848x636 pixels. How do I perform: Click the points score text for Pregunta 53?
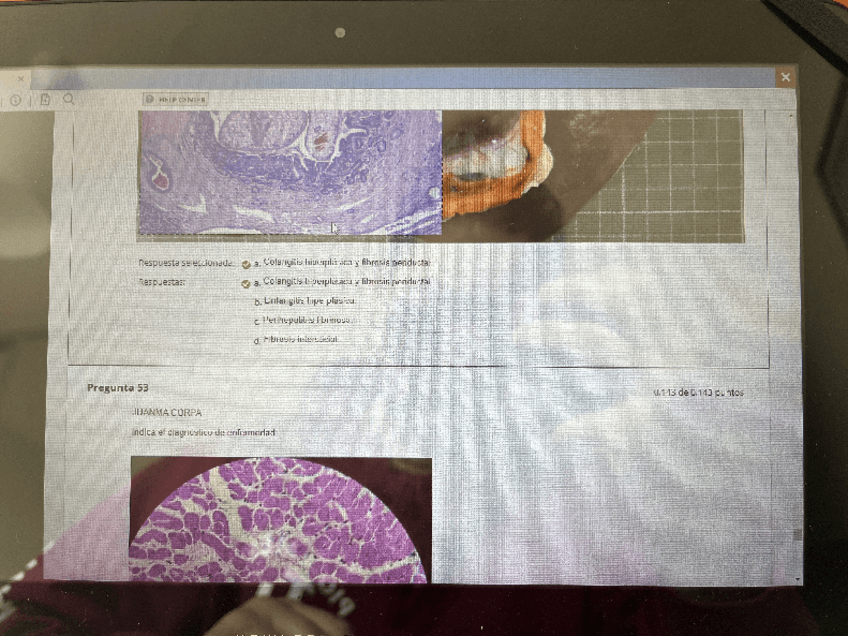pyautogui.click(x=698, y=393)
